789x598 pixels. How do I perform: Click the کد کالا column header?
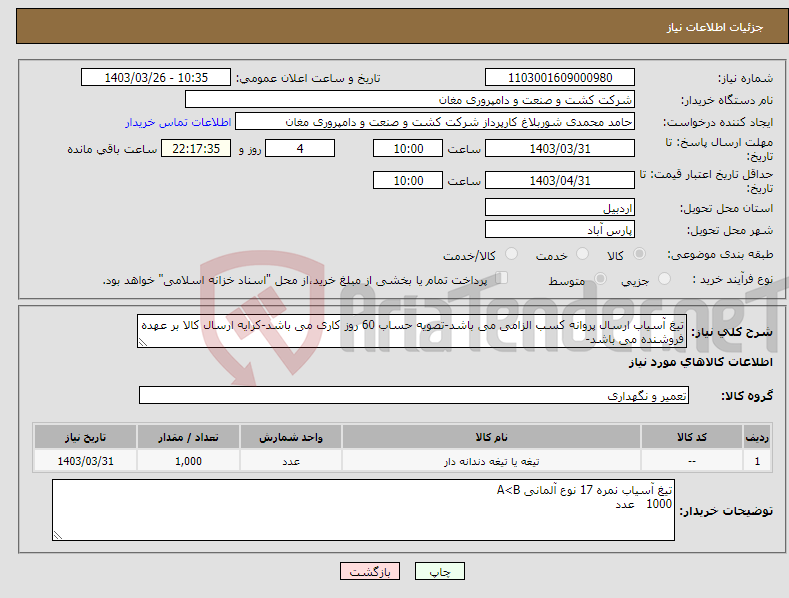(x=692, y=437)
